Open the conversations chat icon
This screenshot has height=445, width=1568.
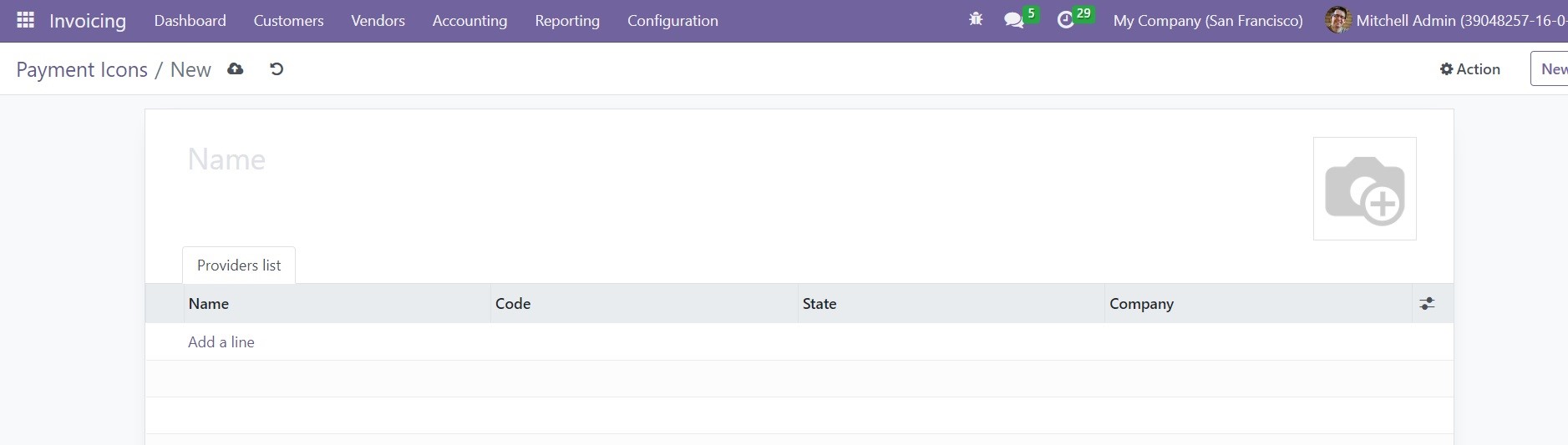(x=1014, y=20)
